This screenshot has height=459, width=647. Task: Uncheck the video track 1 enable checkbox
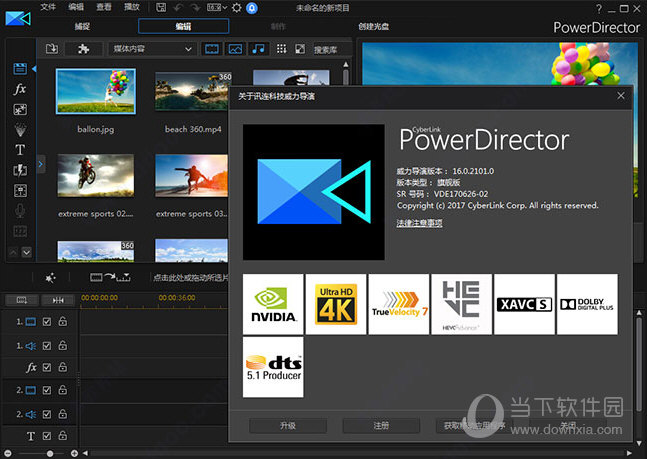(x=46, y=321)
